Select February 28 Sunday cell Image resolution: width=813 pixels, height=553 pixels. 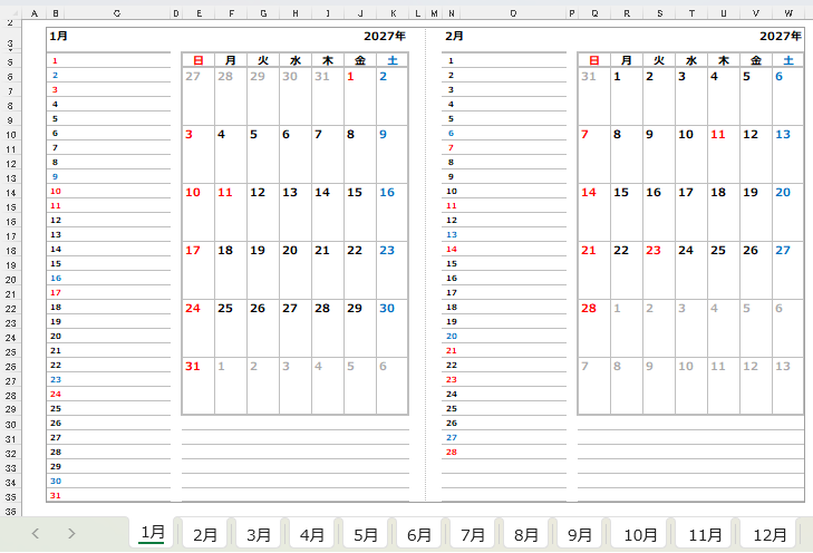tap(594, 328)
